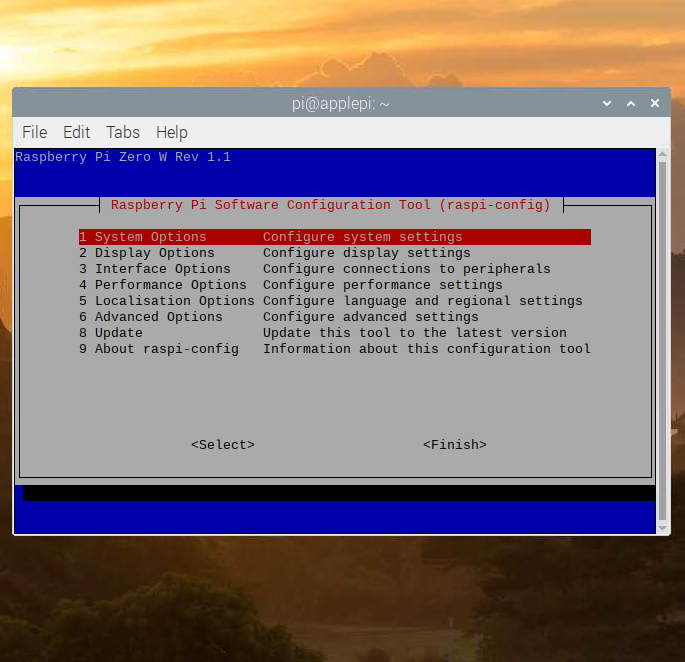Minimize the terminal window
The width and height of the screenshot is (685, 662).
point(607,104)
